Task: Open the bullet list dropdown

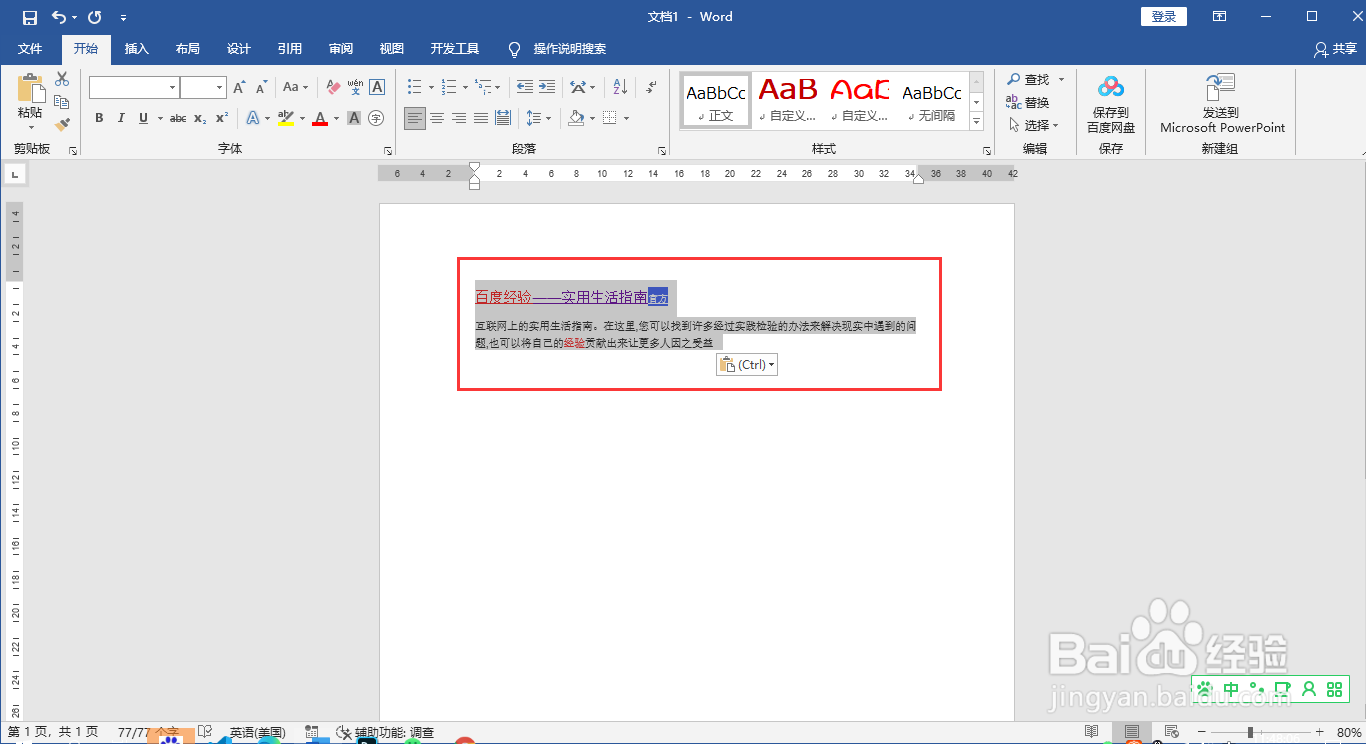Action: (431, 87)
